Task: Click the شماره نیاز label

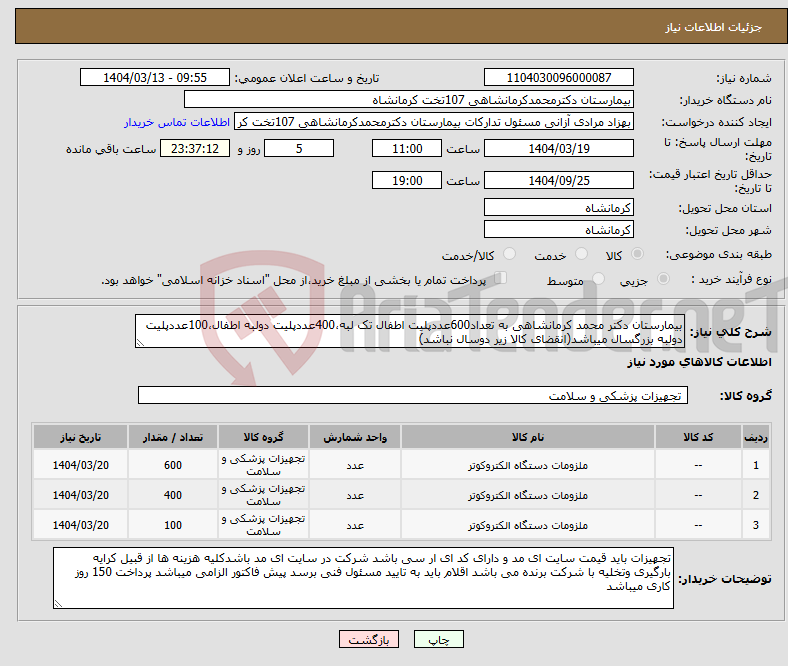Action: [x=744, y=78]
